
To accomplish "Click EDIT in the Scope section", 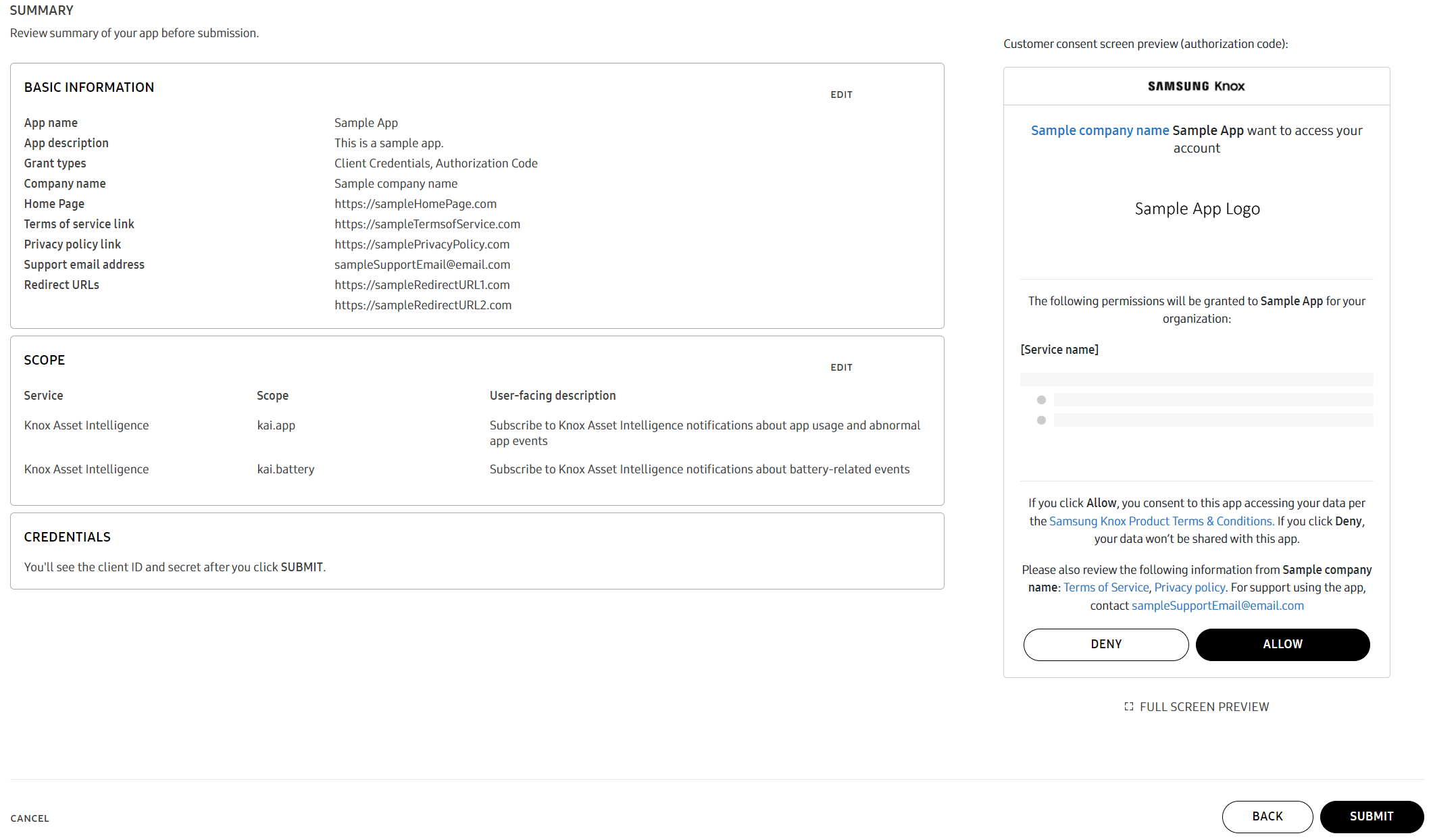I will [x=841, y=367].
